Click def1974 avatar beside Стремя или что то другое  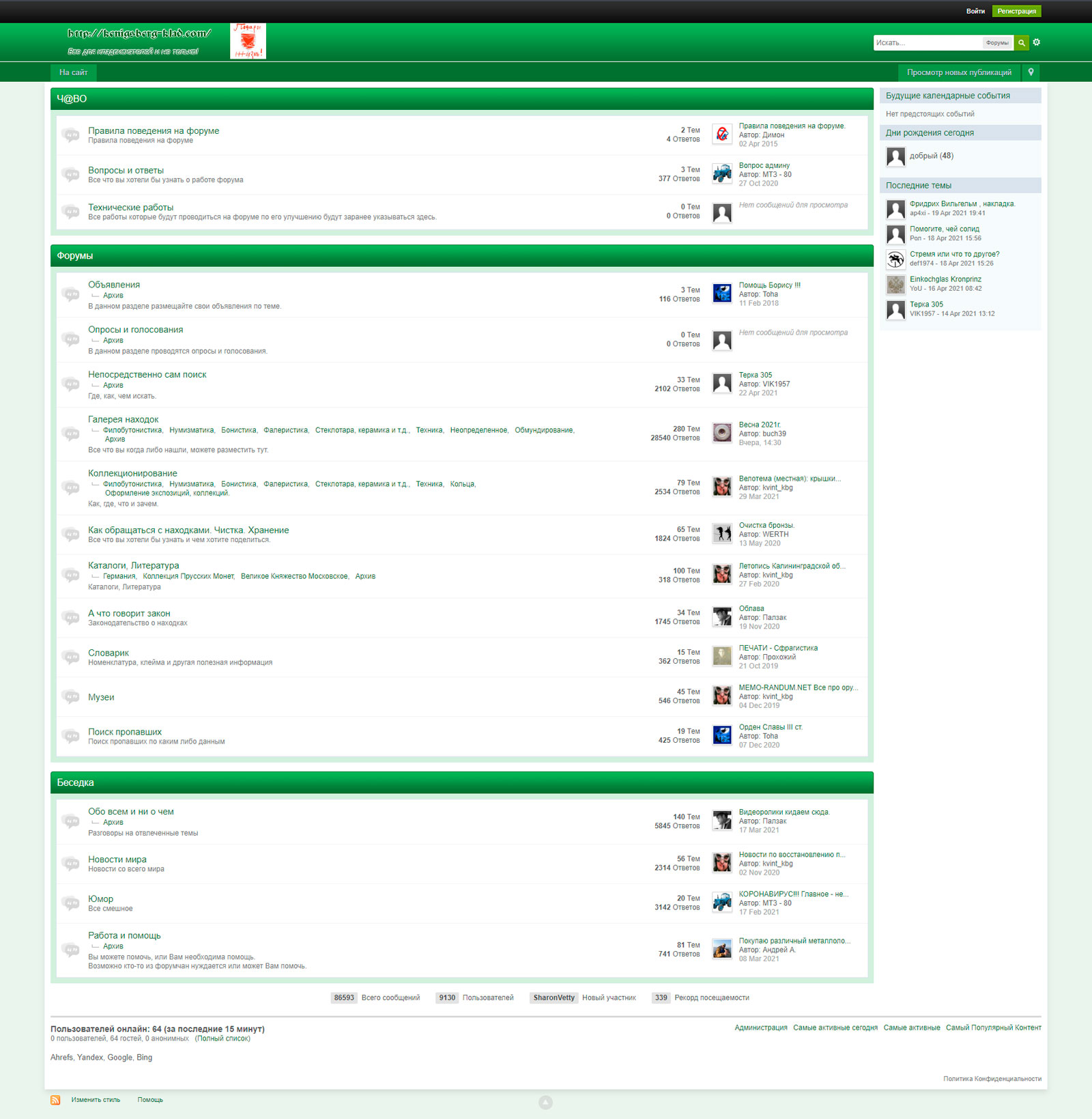coord(895,259)
